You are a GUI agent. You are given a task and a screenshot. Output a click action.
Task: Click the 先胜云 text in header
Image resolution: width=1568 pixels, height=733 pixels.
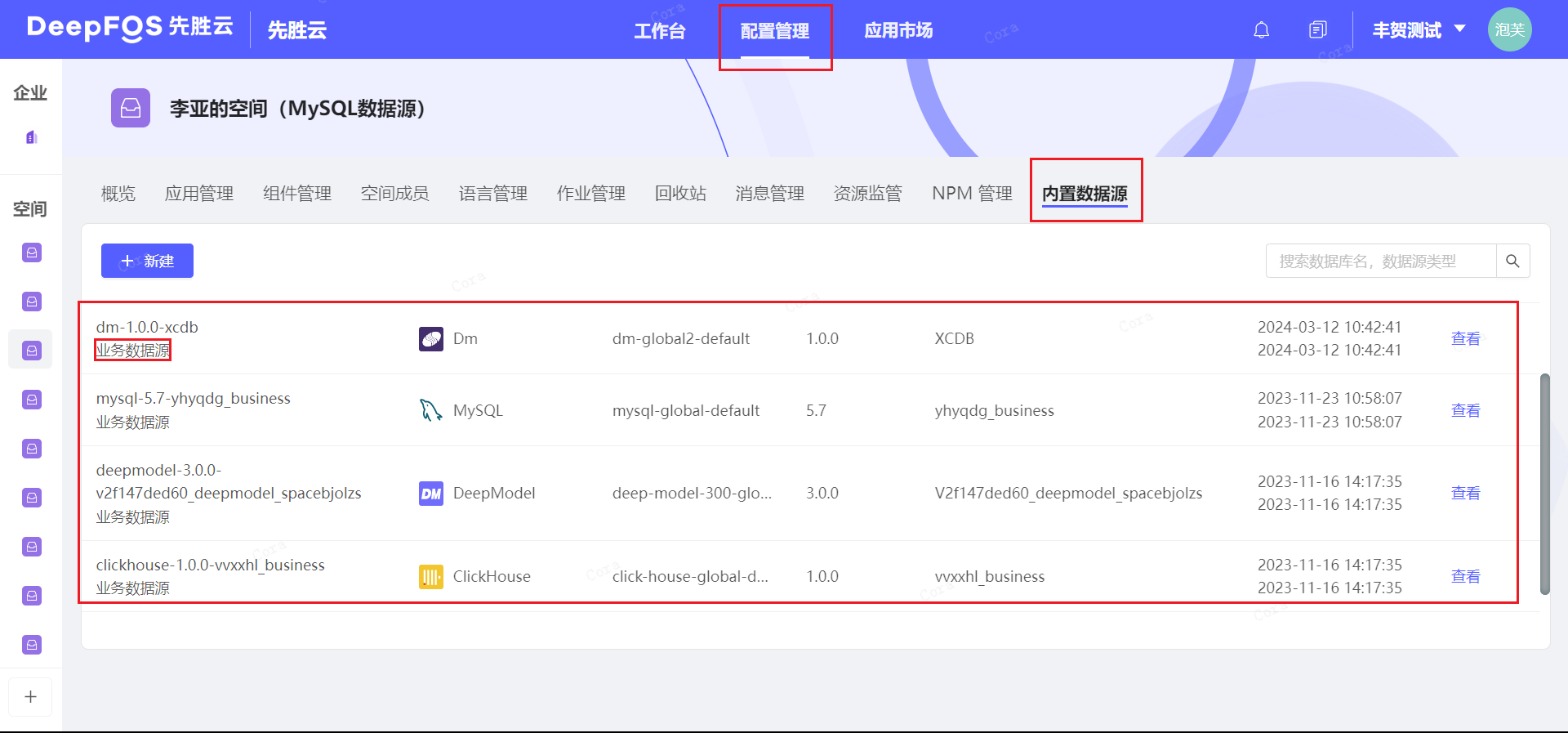(x=297, y=31)
